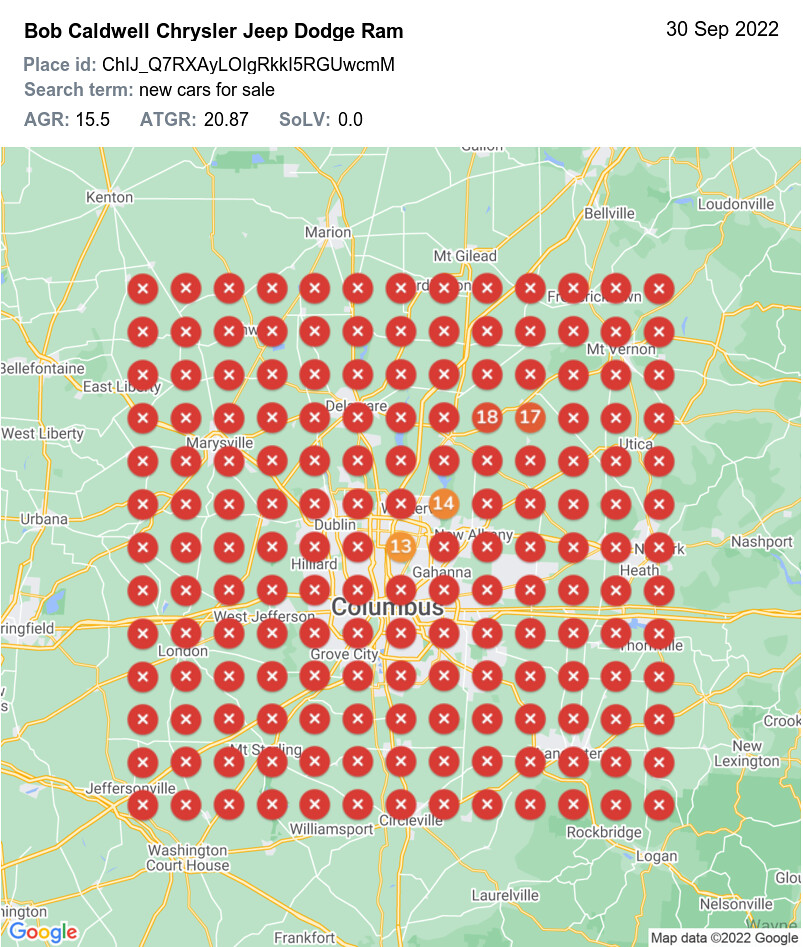Click the Logan map label
This screenshot has width=803, height=947.
coord(657,856)
